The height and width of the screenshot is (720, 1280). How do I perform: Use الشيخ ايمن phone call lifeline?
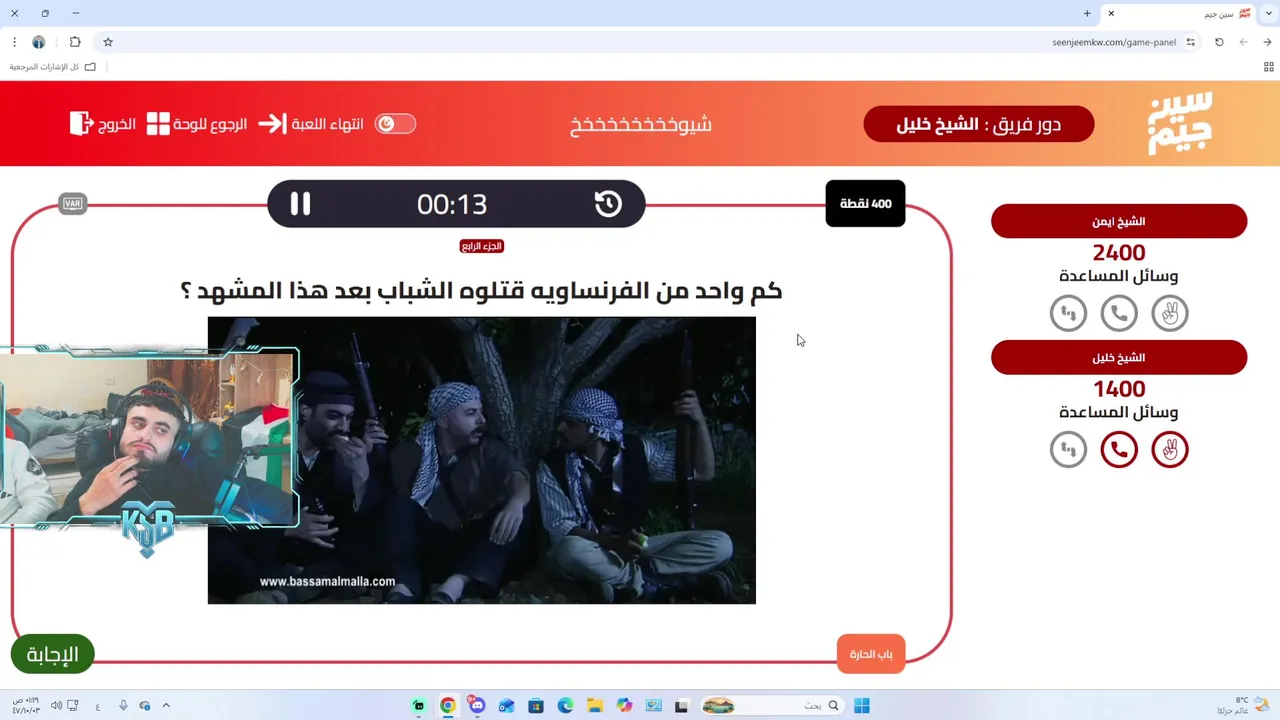pos(1119,313)
